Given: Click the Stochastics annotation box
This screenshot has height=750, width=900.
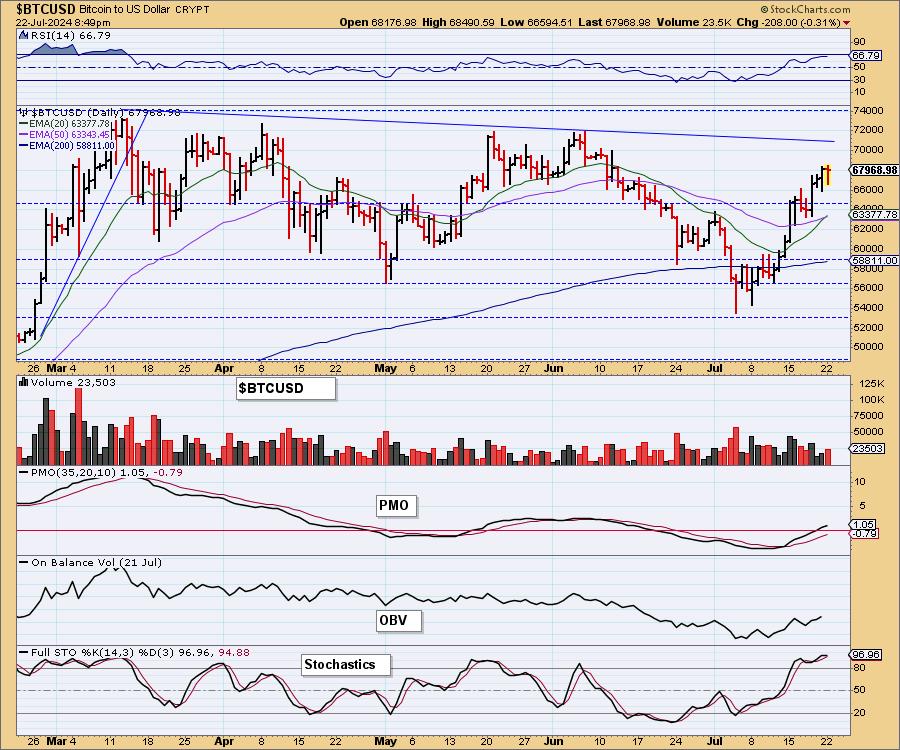Looking at the screenshot, I should (x=346, y=664).
